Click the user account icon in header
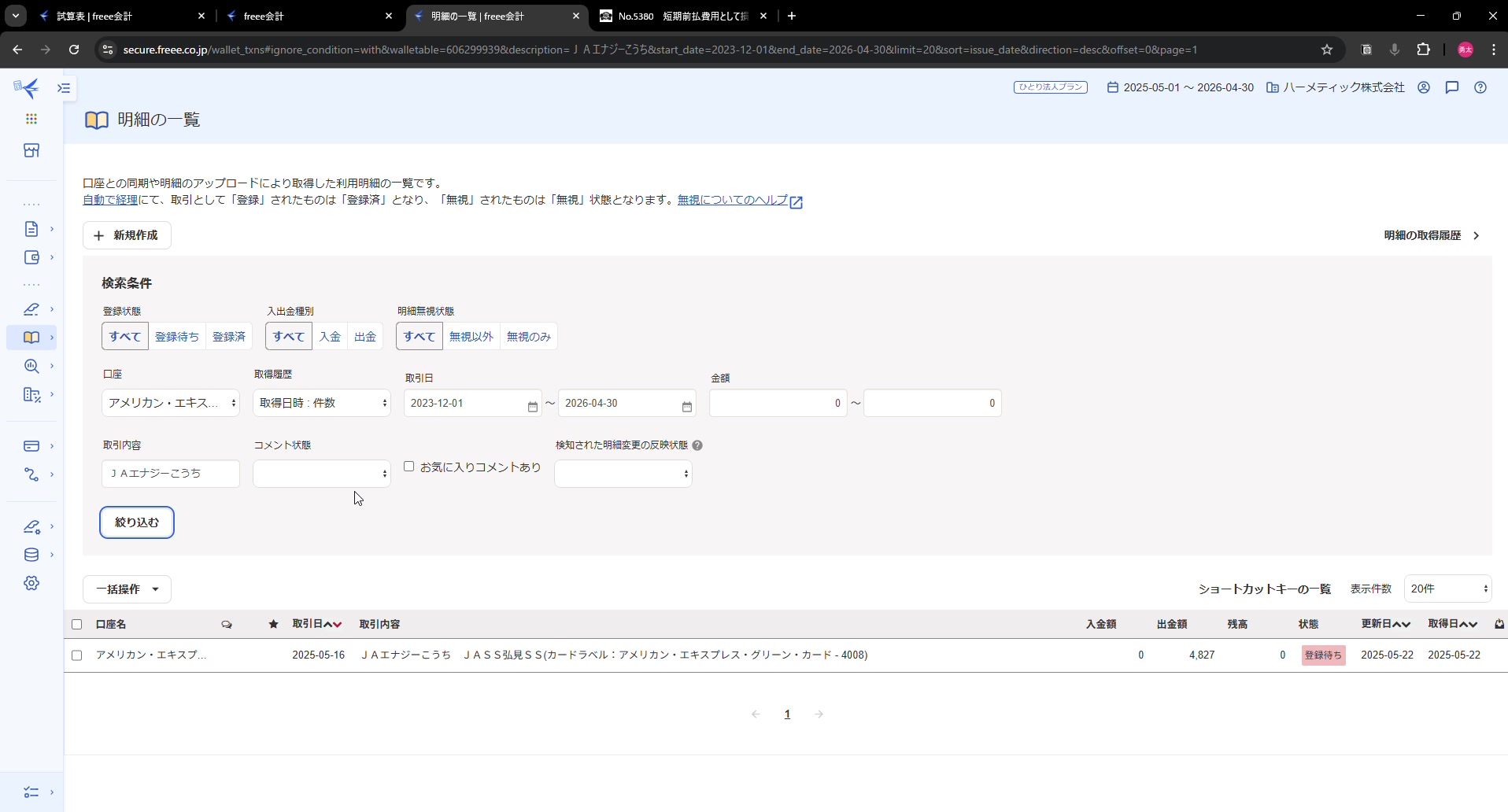The height and width of the screenshot is (812, 1508). [1423, 87]
